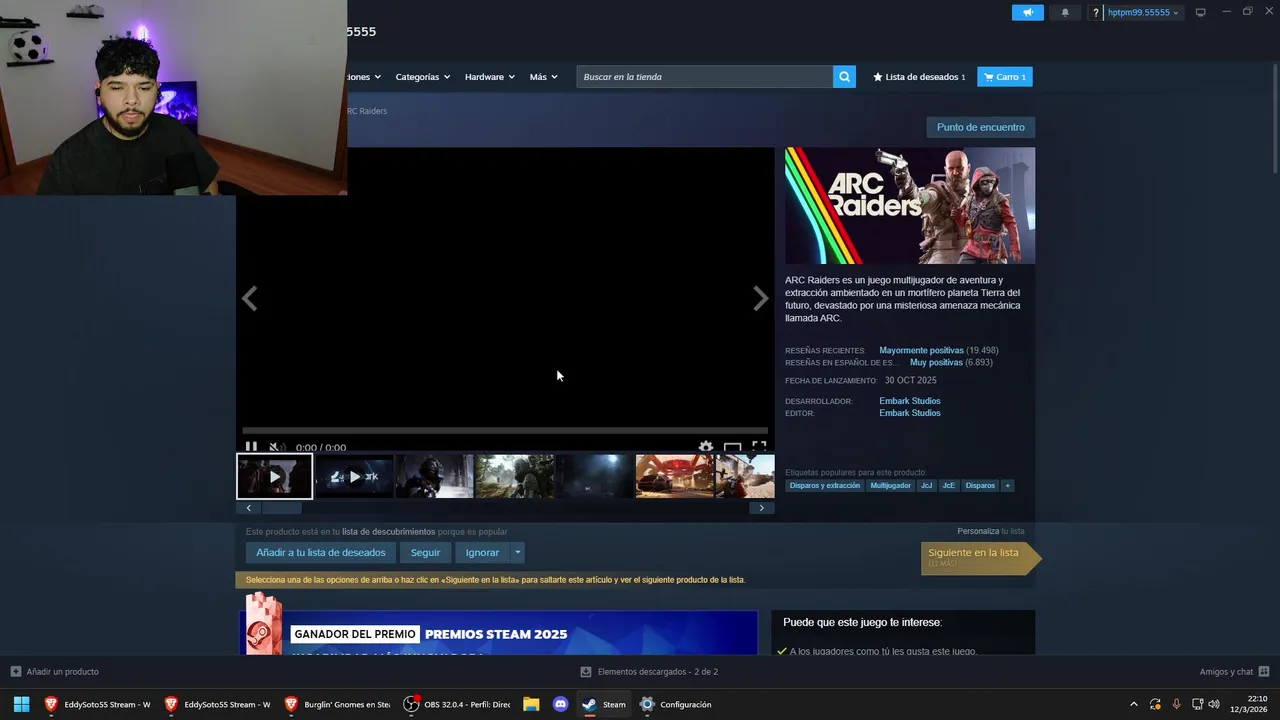Pause the trailer video
This screenshot has height=720, width=1280.
click(251, 447)
